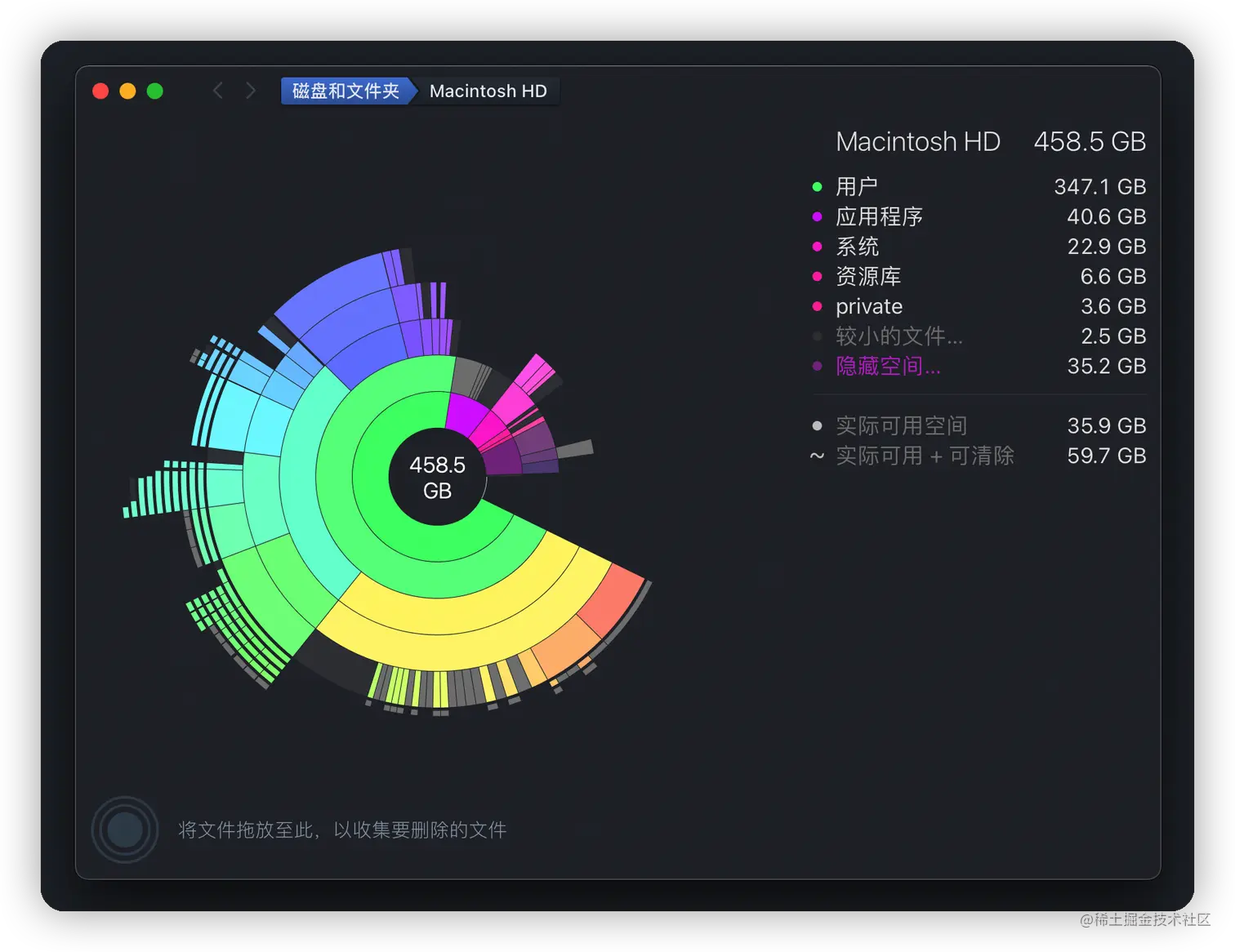Open the 隐藏空间 purple link
This screenshot has height=952, width=1235.
coord(887,366)
